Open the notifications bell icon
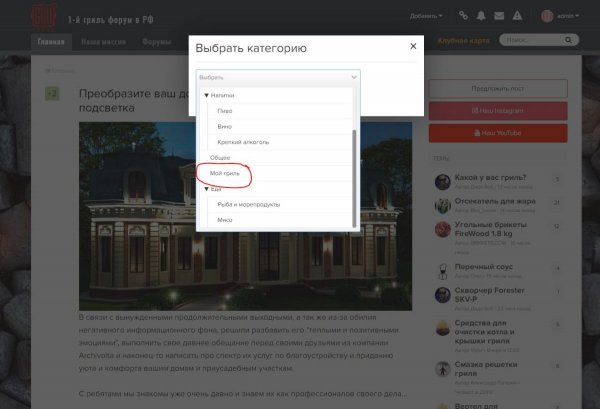The height and width of the screenshot is (409, 600). click(481, 16)
